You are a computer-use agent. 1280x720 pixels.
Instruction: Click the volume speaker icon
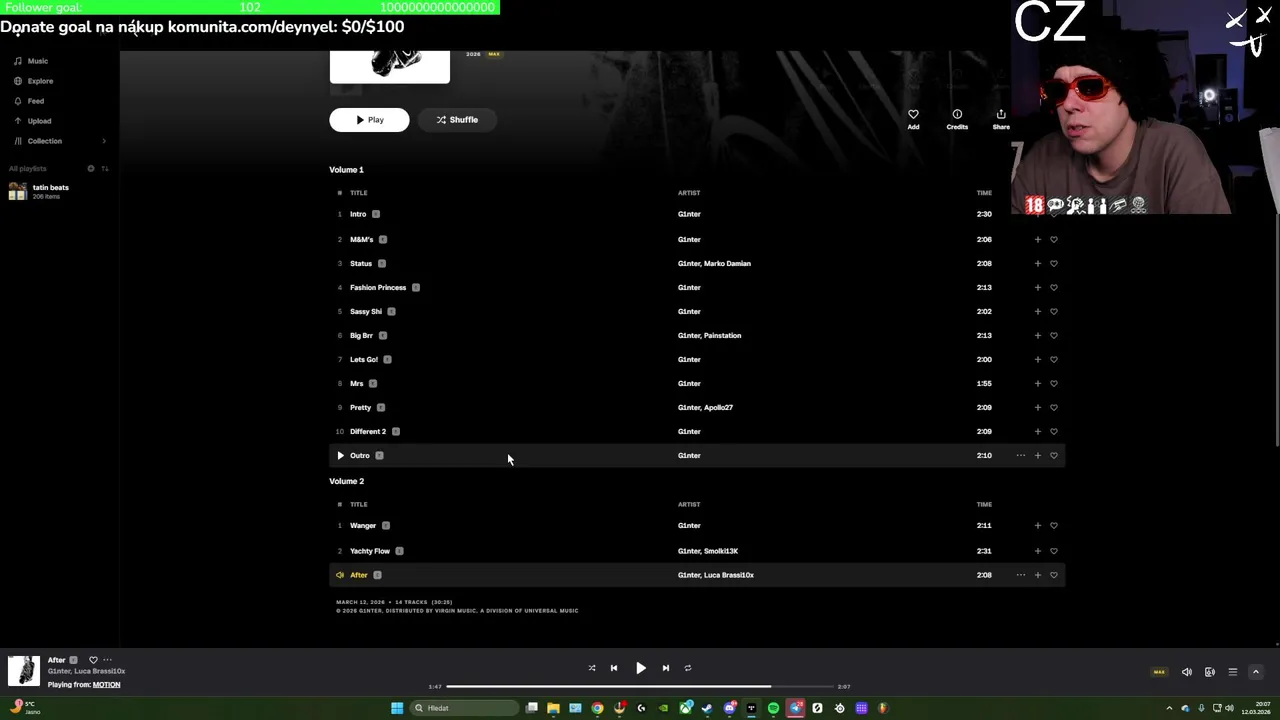pos(1187,672)
